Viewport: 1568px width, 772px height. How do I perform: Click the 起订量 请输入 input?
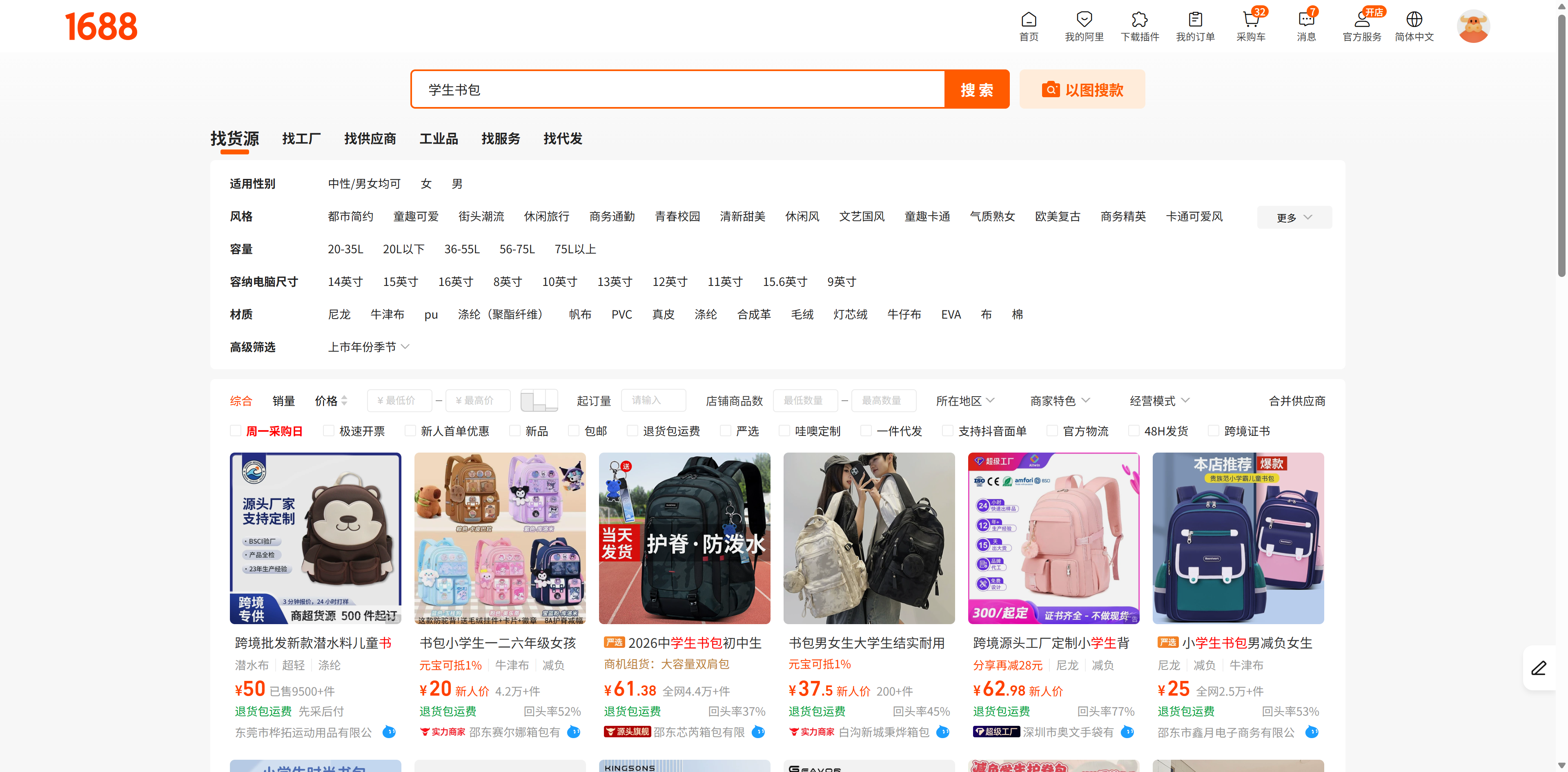coord(654,401)
